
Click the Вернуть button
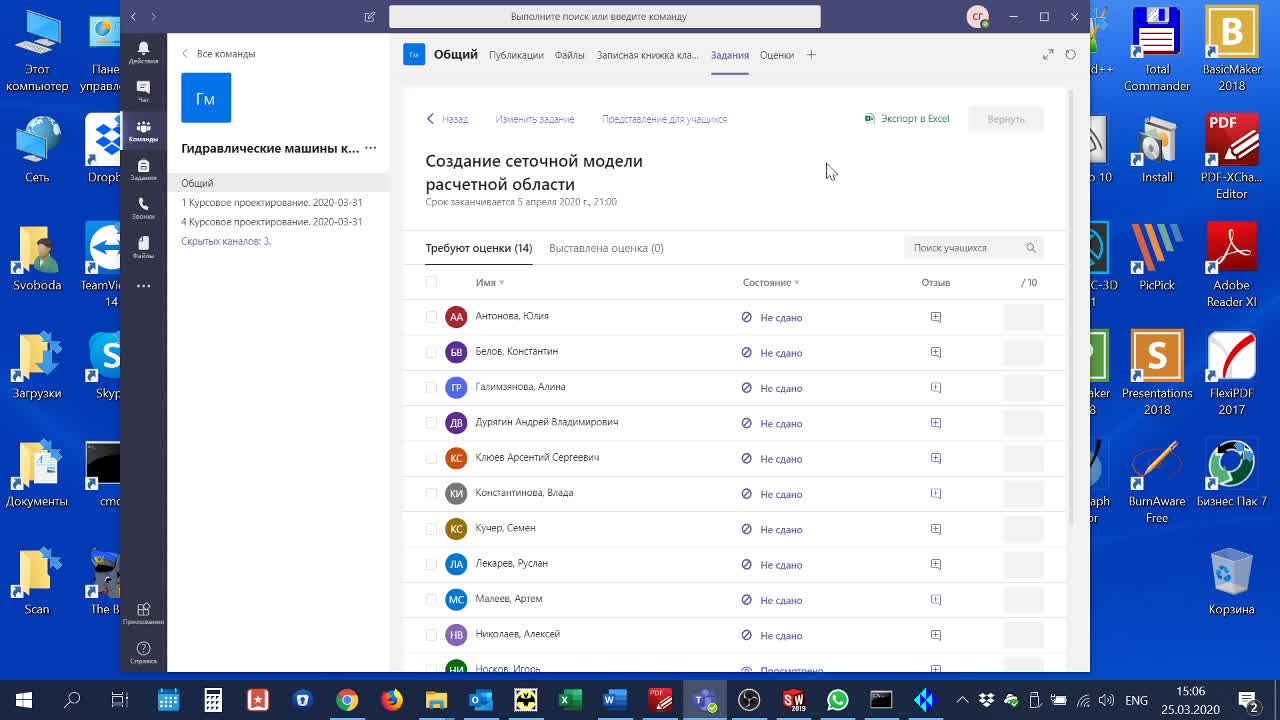click(1006, 119)
